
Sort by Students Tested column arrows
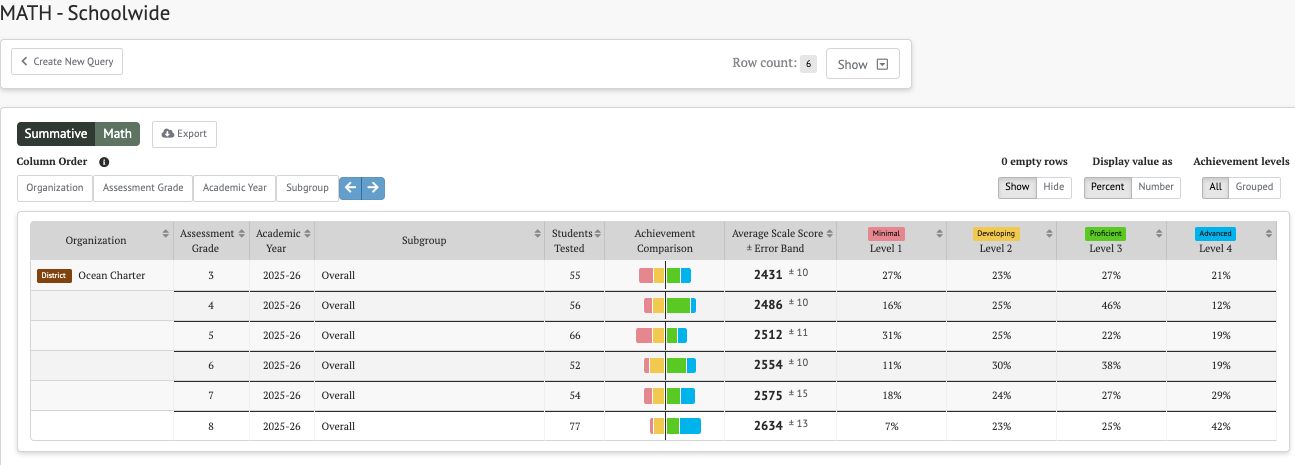600,234
